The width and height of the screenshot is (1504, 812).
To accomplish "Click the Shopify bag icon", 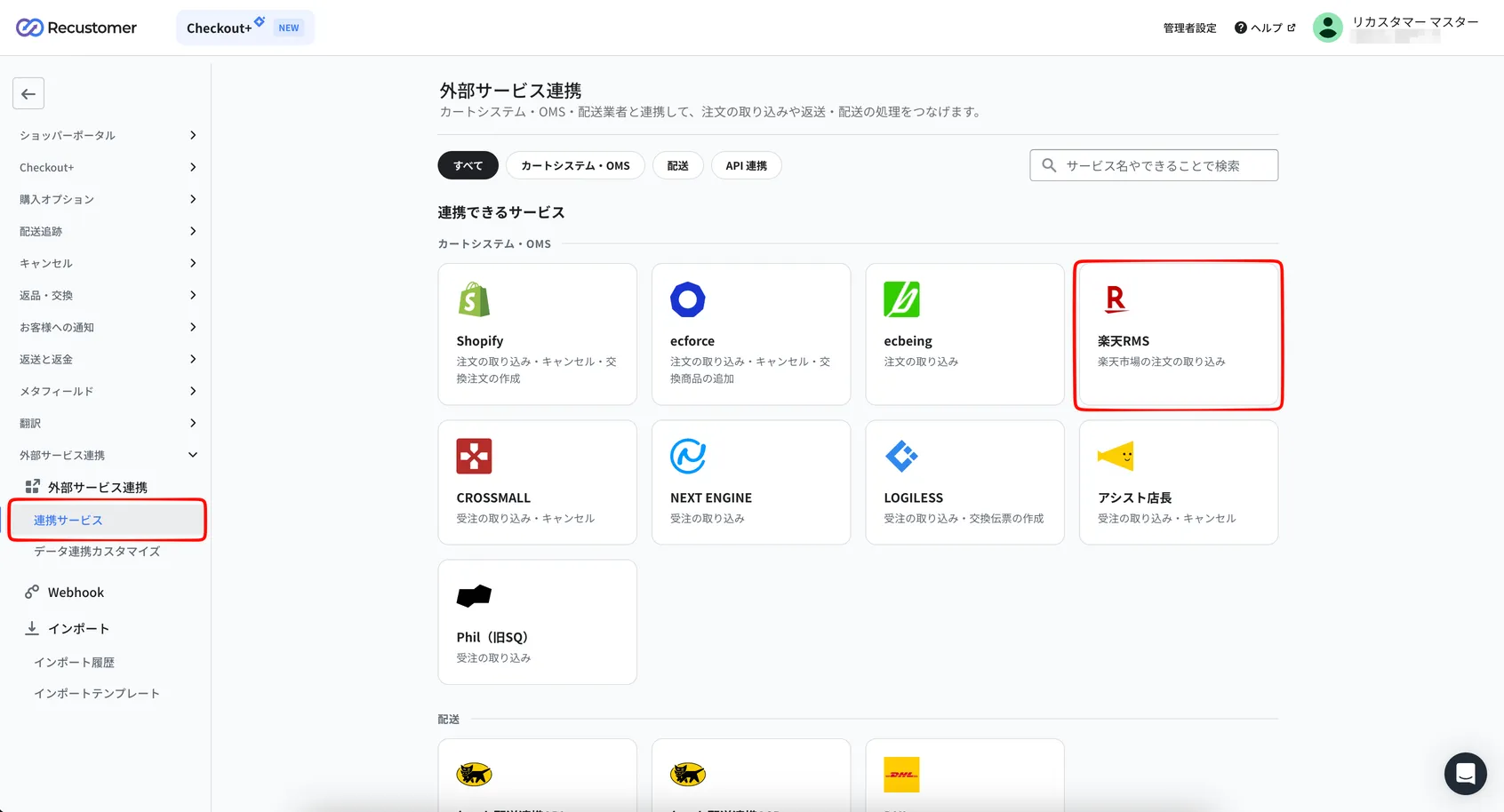I will pos(474,299).
